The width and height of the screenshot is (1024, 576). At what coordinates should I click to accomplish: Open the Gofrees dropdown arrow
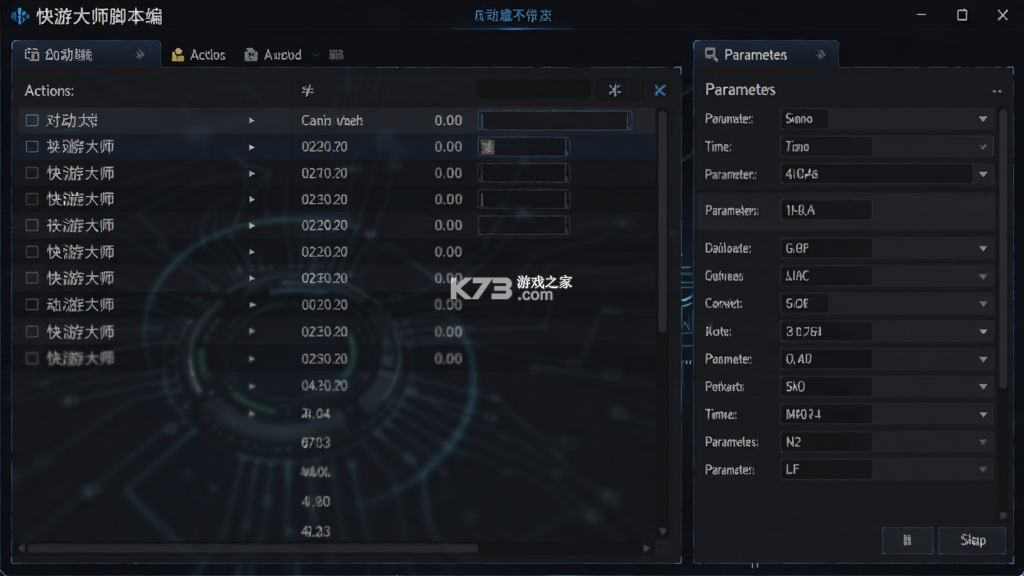[x=983, y=276]
